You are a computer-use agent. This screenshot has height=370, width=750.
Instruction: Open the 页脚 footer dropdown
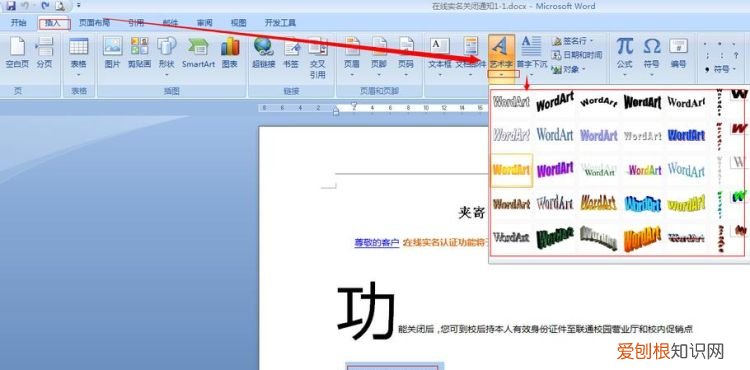[x=378, y=75]
